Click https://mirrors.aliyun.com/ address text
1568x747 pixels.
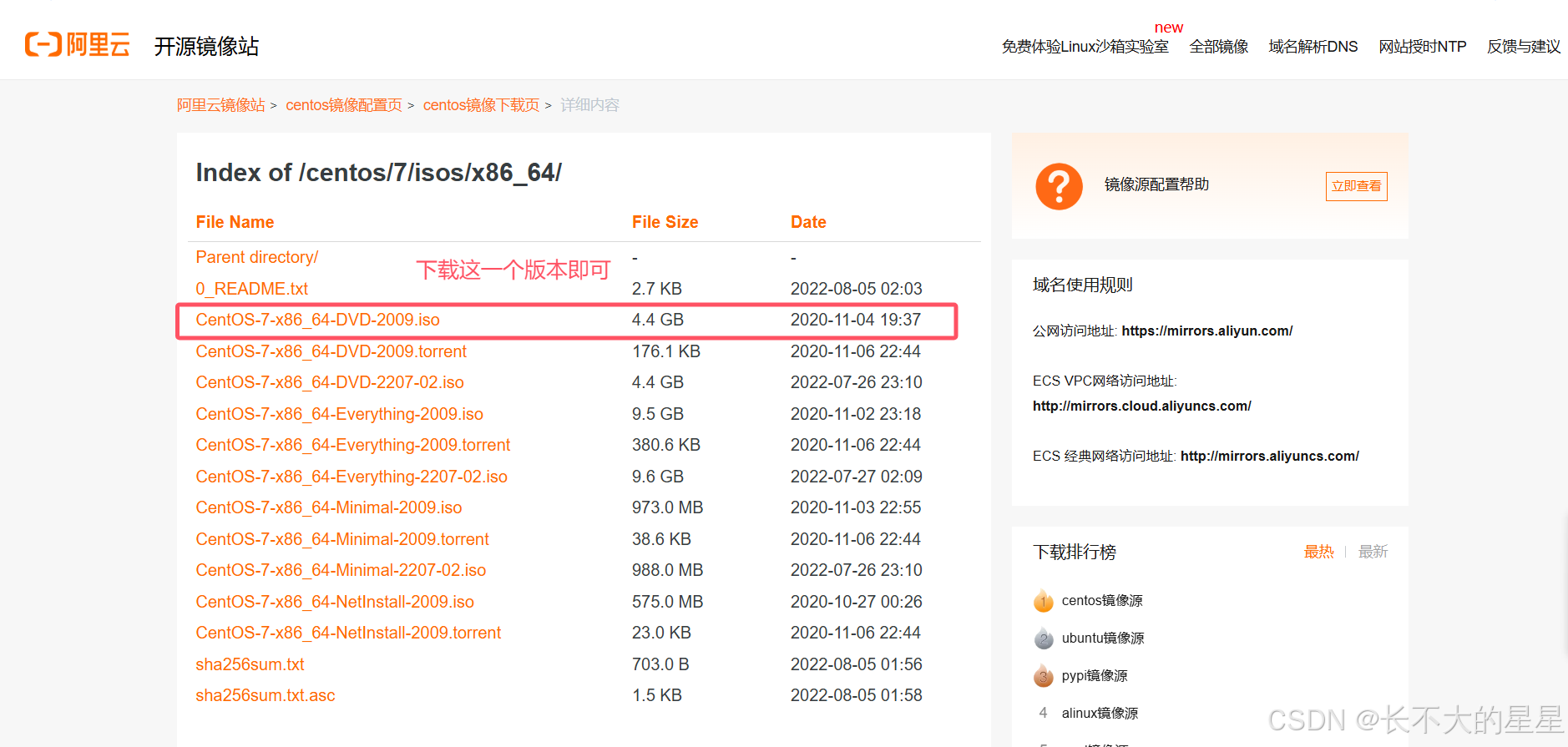tap(1206, 331)
